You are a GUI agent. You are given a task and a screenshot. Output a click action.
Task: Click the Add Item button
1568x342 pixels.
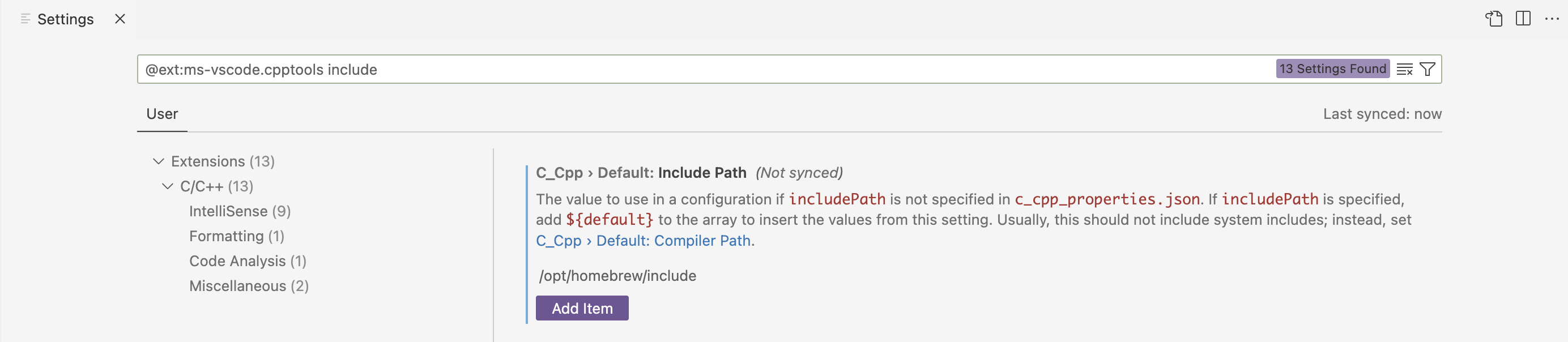click(581, 309)
